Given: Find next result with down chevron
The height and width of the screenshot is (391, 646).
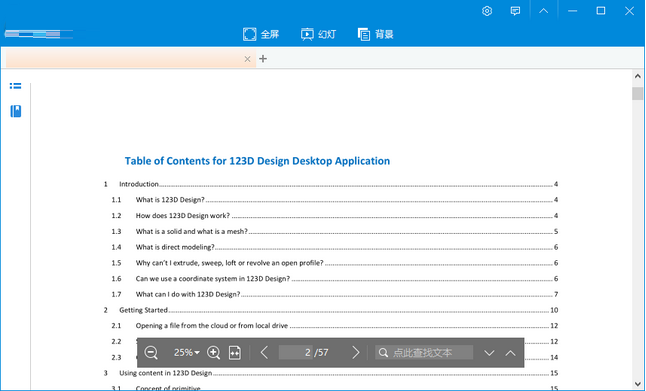Looking at the screenshot, I should click(489, 353).
